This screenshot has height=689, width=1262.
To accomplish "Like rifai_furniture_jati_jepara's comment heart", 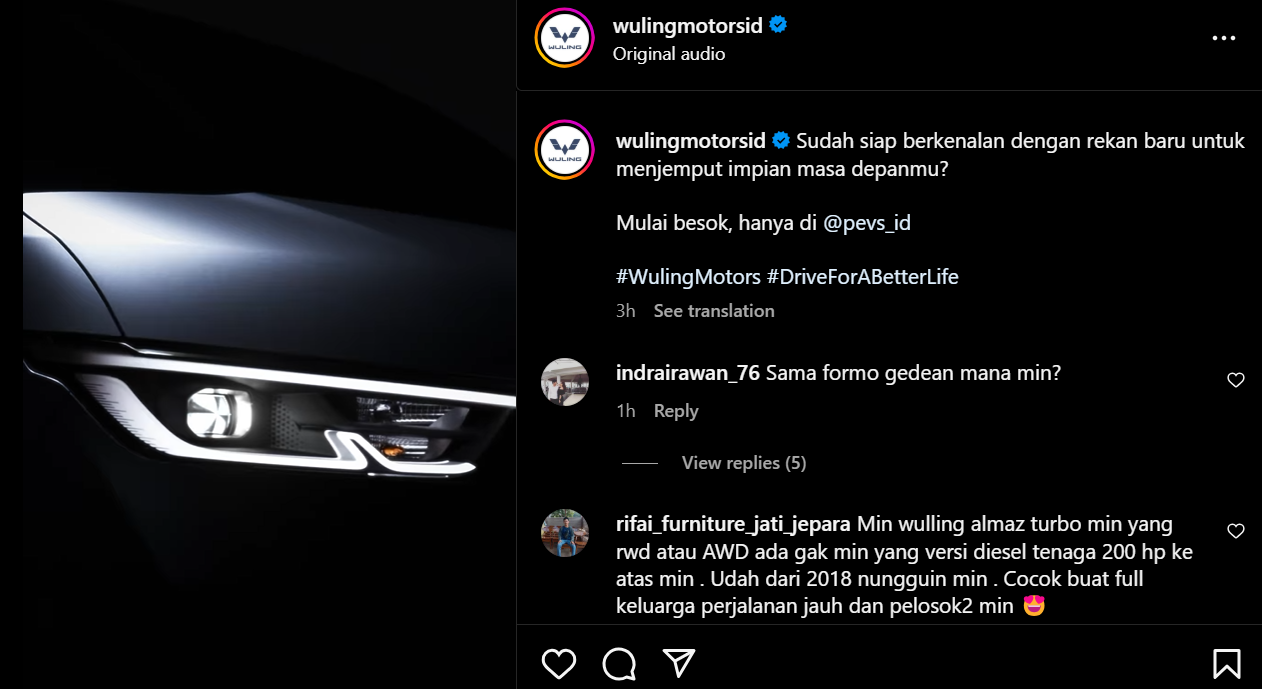I will [x=1236, y=531].
